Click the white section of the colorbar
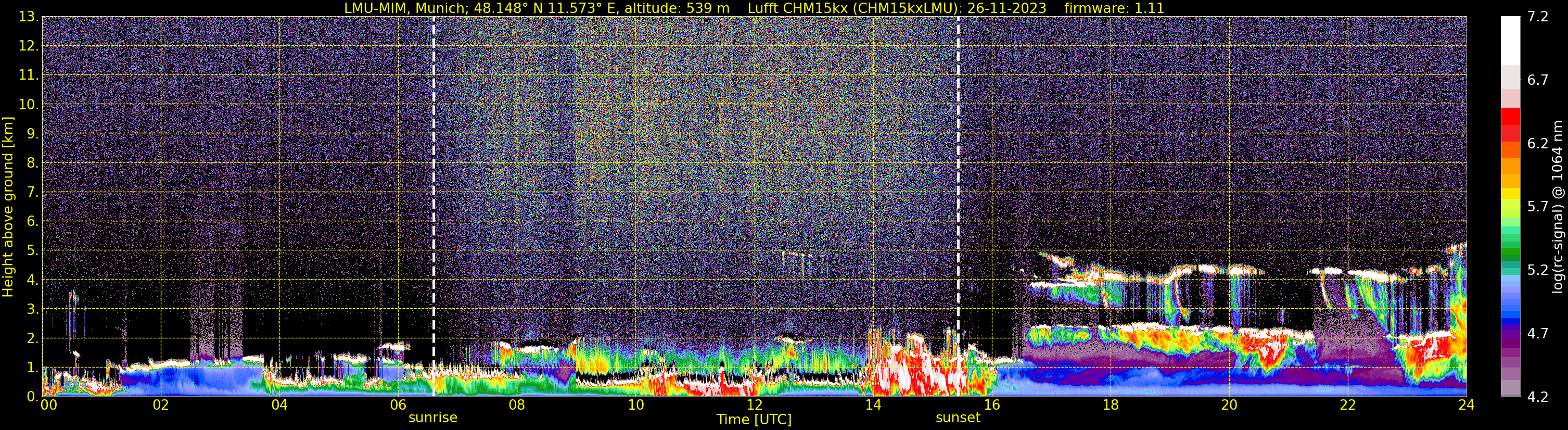The image size is (1568, 430). coord(1510,40)
